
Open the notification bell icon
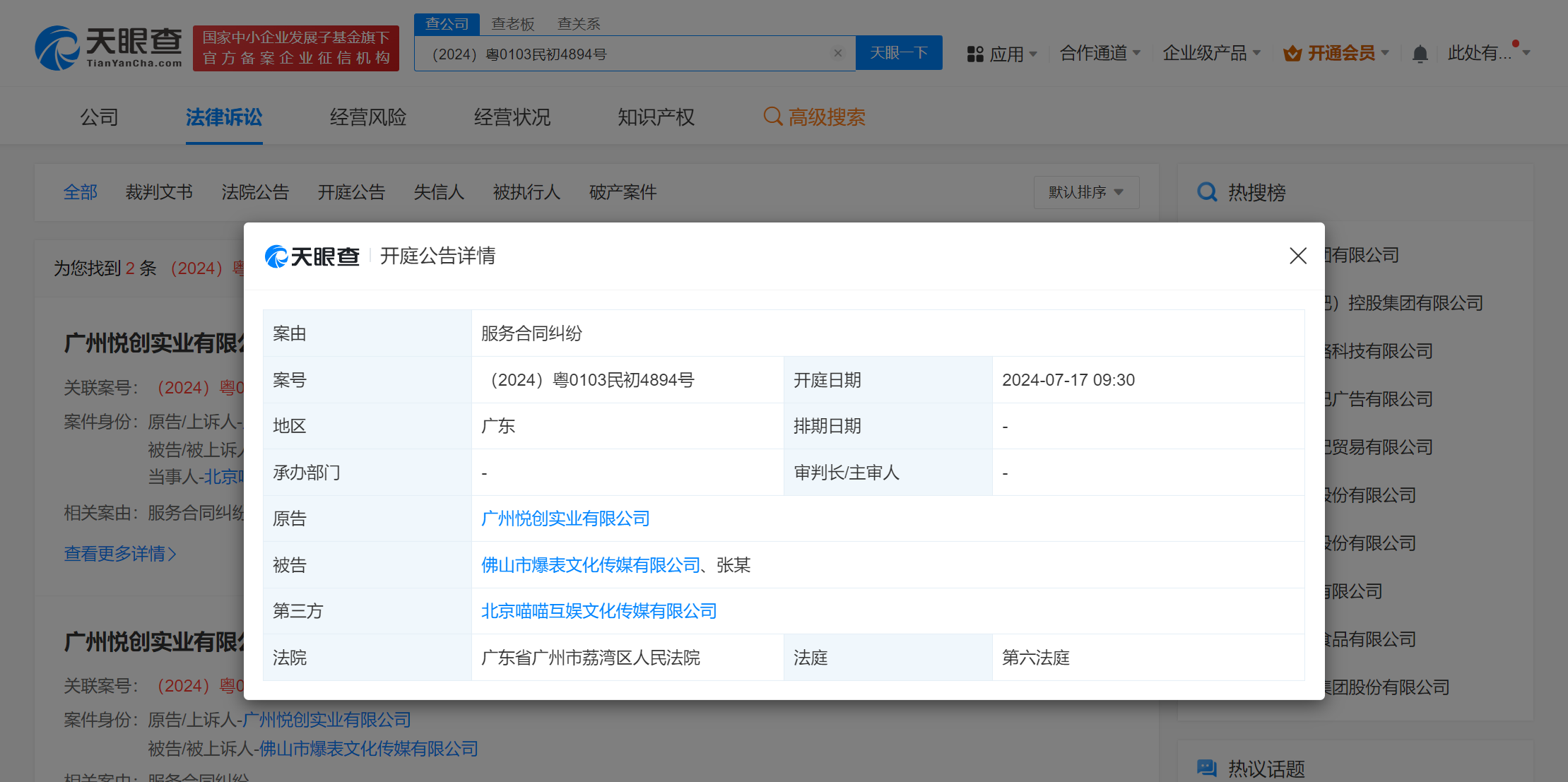1420,53
